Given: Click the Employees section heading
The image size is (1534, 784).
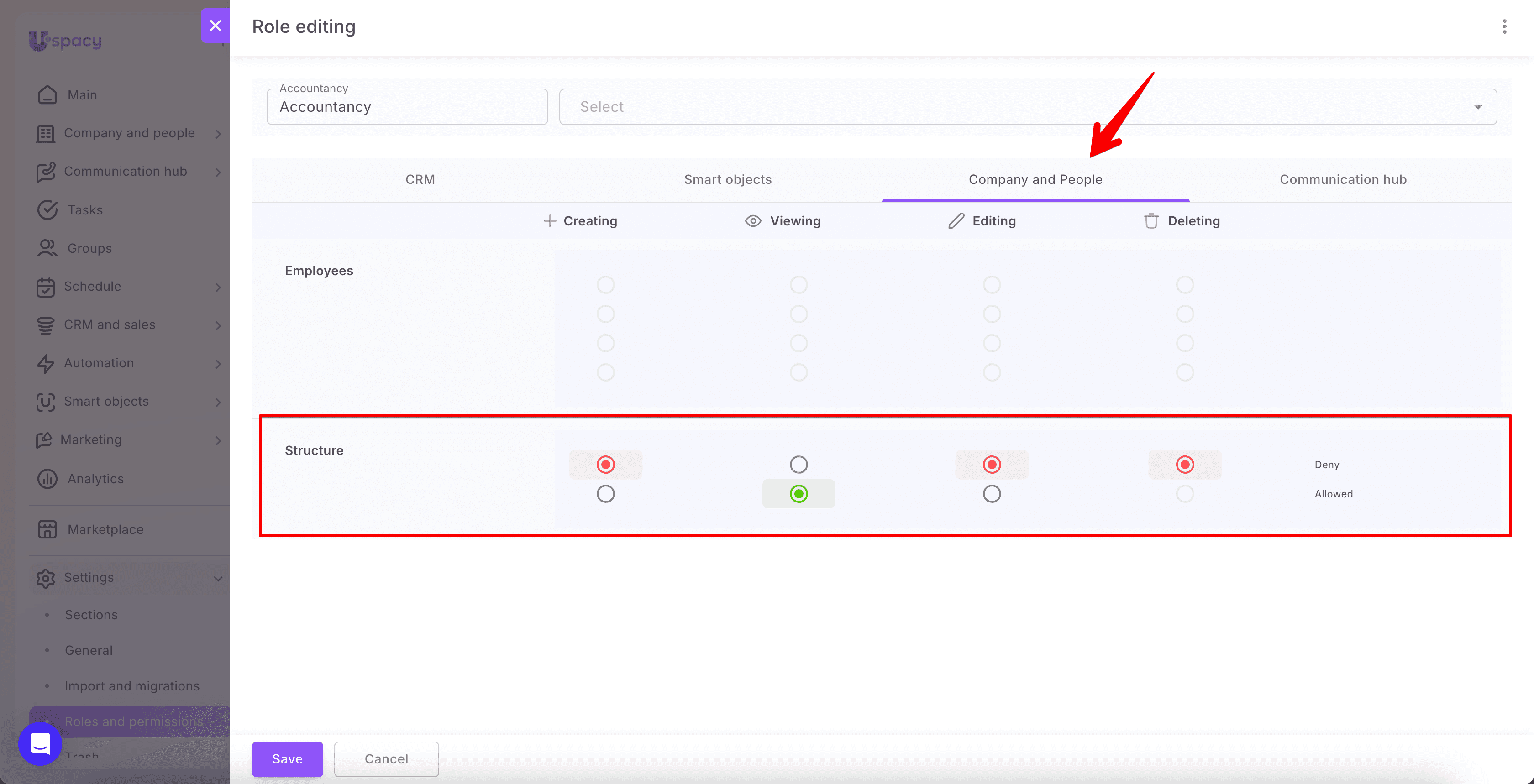Looking at the screenshot, I should 319,270.
